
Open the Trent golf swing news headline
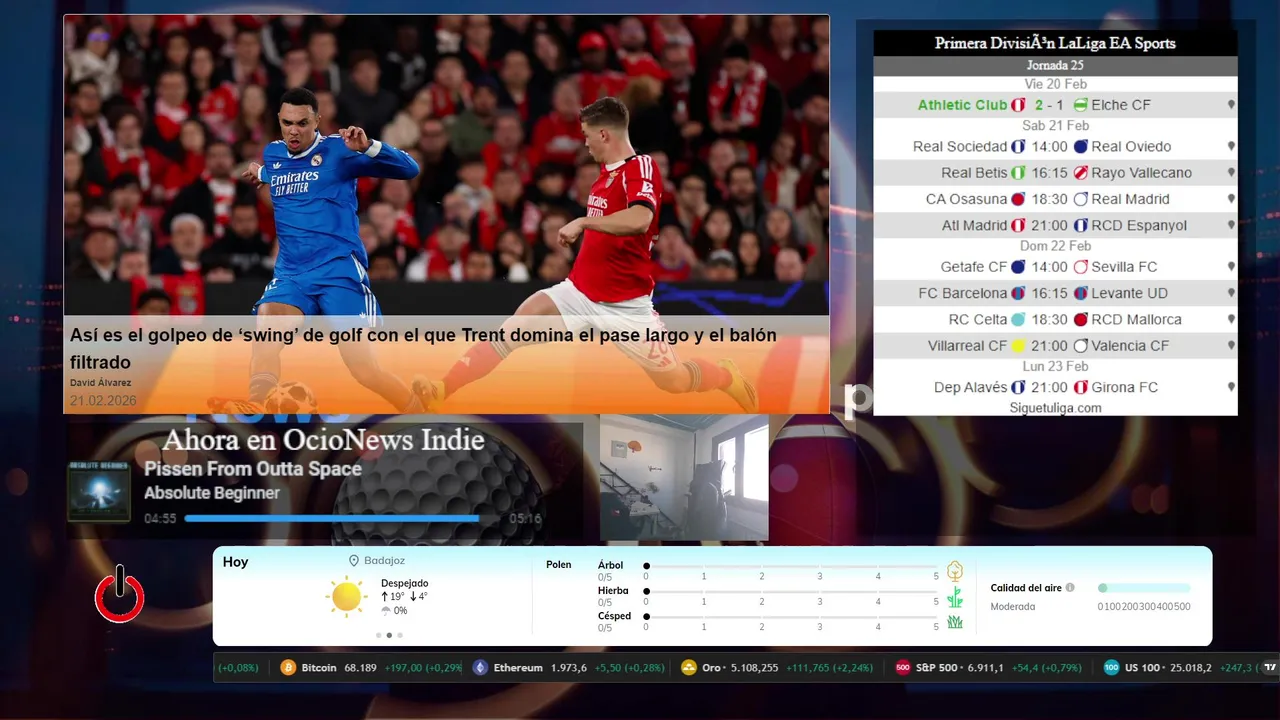[423, 348]
